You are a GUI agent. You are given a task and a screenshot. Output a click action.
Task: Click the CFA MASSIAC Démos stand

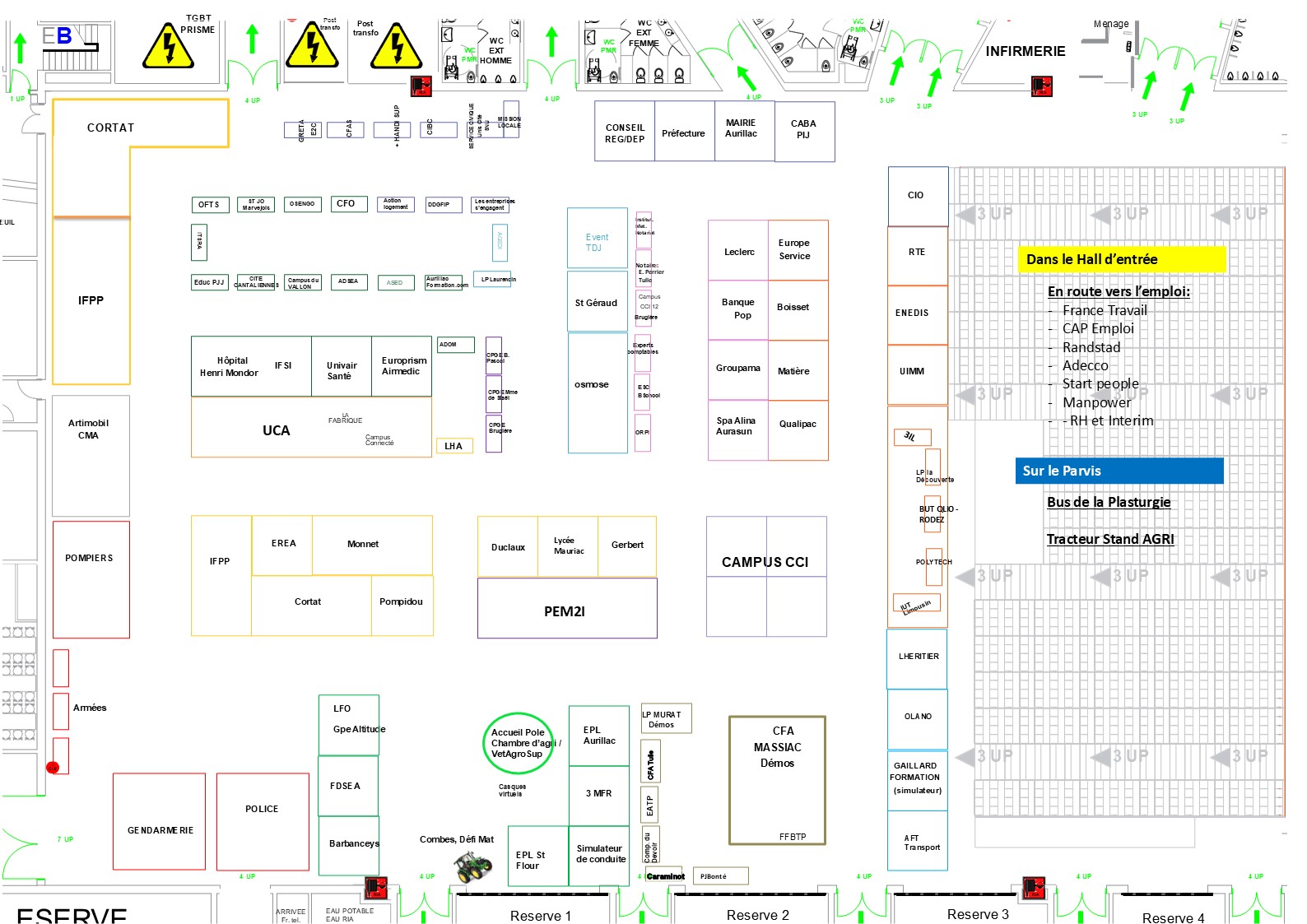tap(777, 780)
